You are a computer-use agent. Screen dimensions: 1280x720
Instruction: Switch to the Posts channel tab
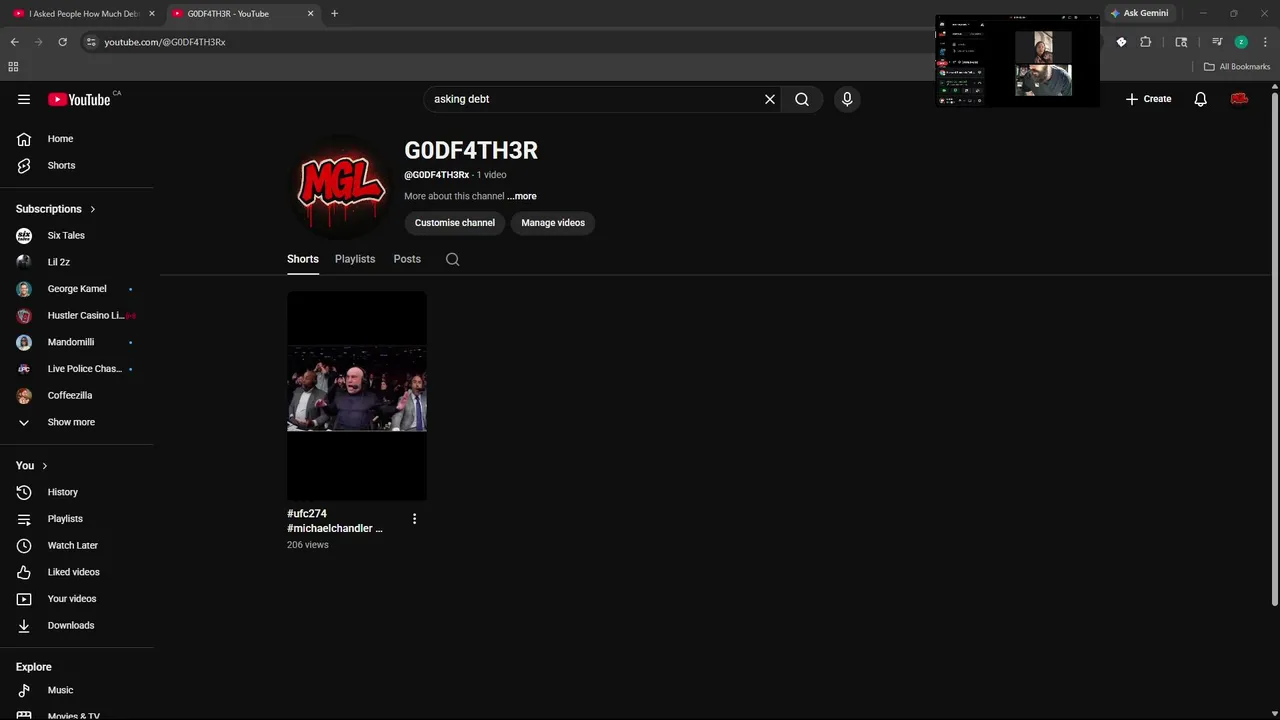(x=407, y=259)
